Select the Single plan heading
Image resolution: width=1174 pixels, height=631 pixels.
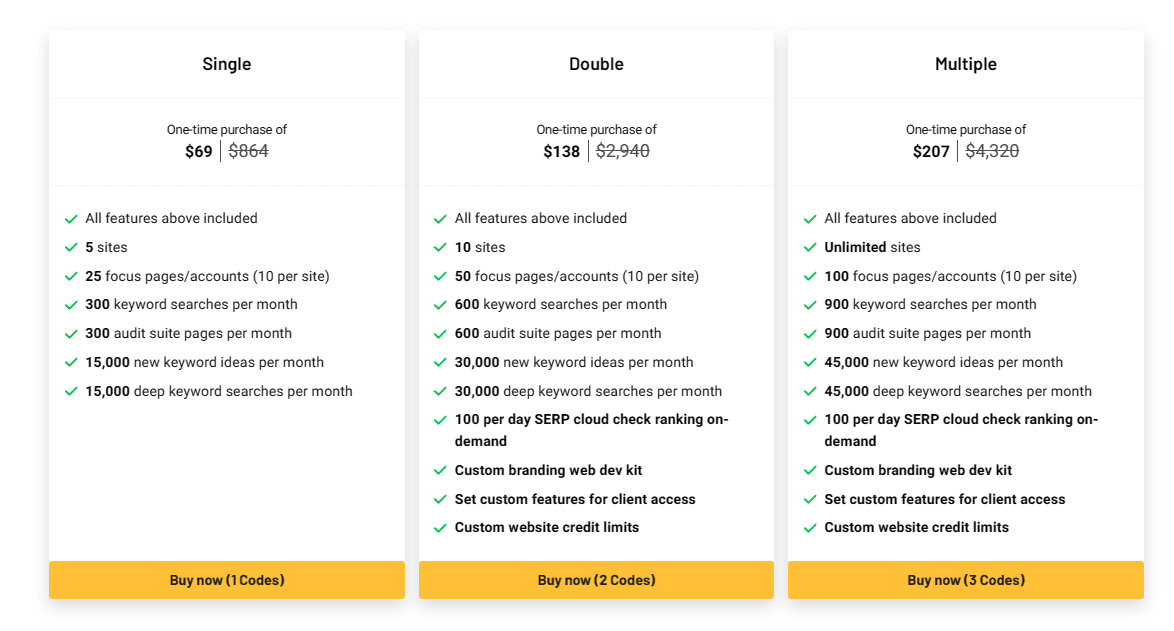227,64
